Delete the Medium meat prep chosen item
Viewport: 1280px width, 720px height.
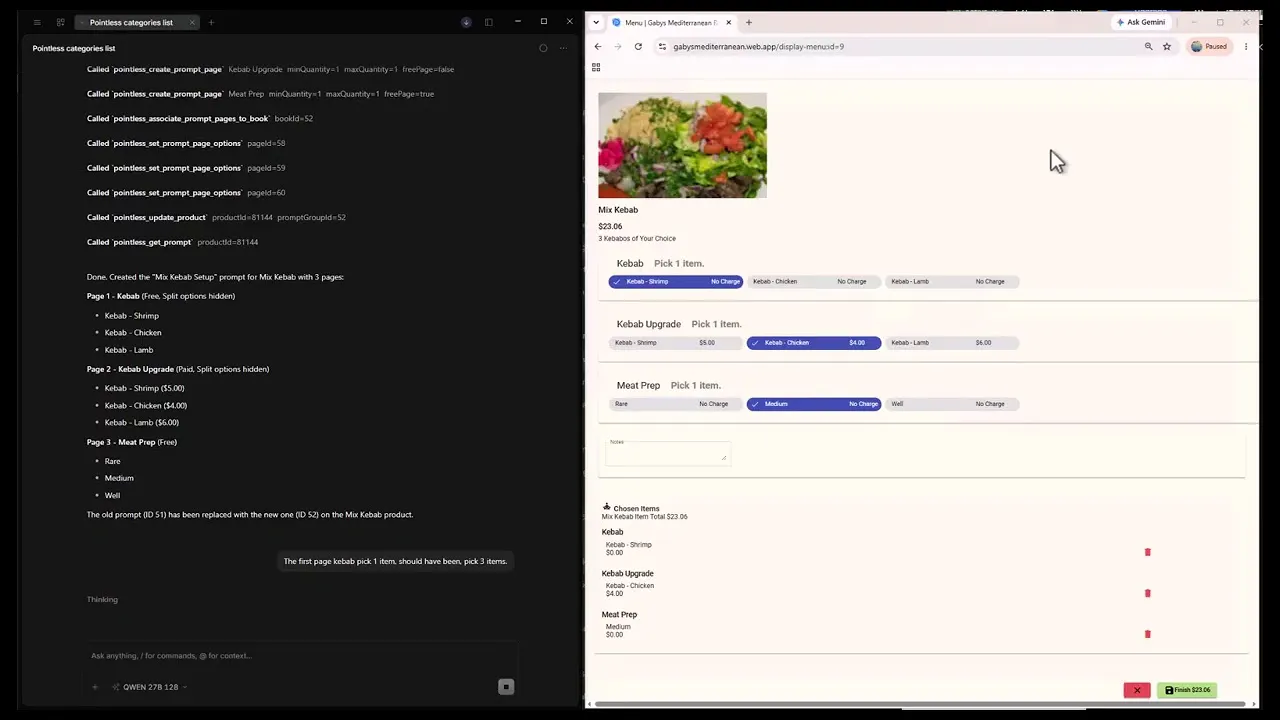(x=1147, y=634)
